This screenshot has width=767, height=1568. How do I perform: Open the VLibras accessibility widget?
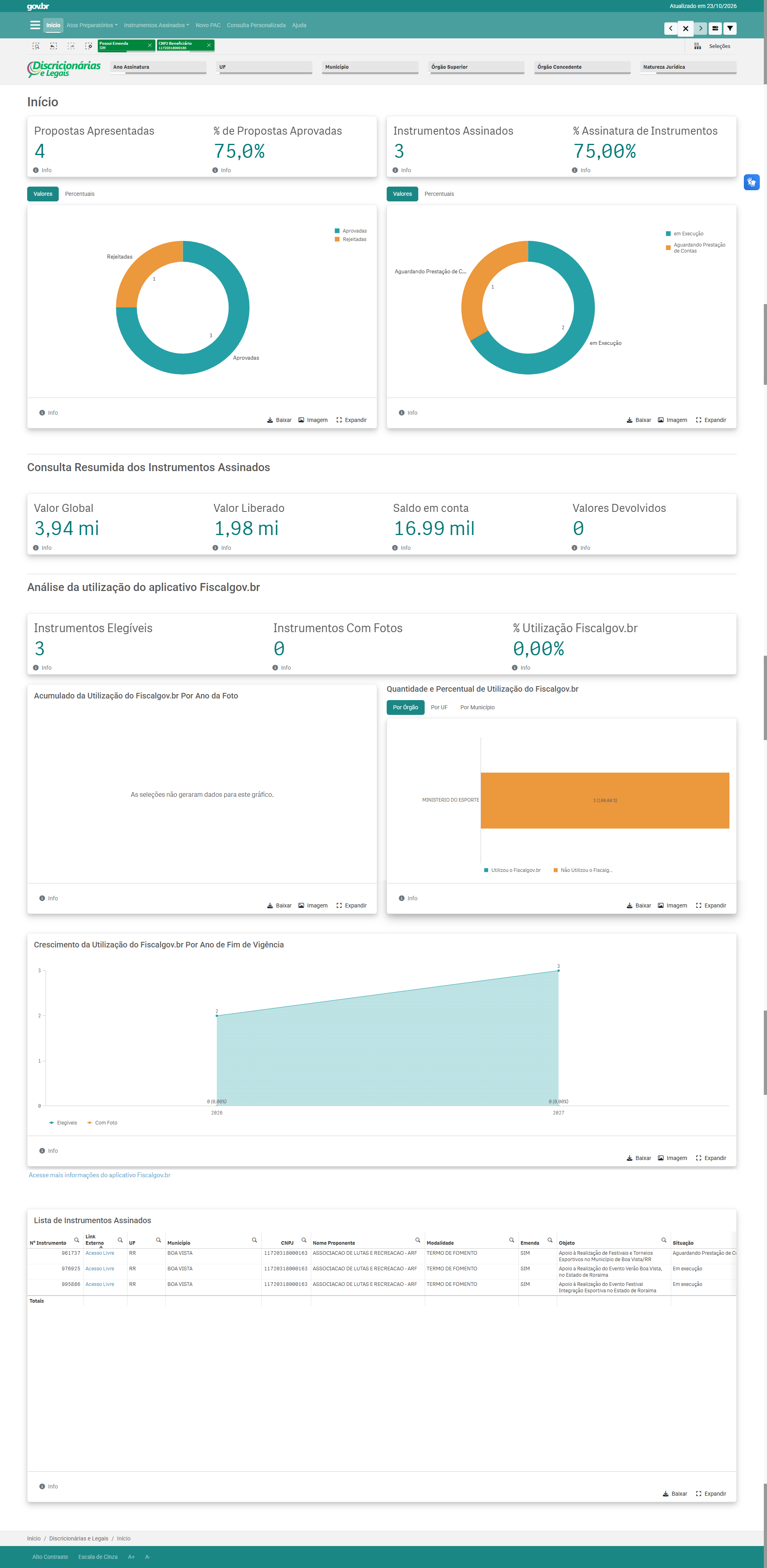(x=751, y=182)
